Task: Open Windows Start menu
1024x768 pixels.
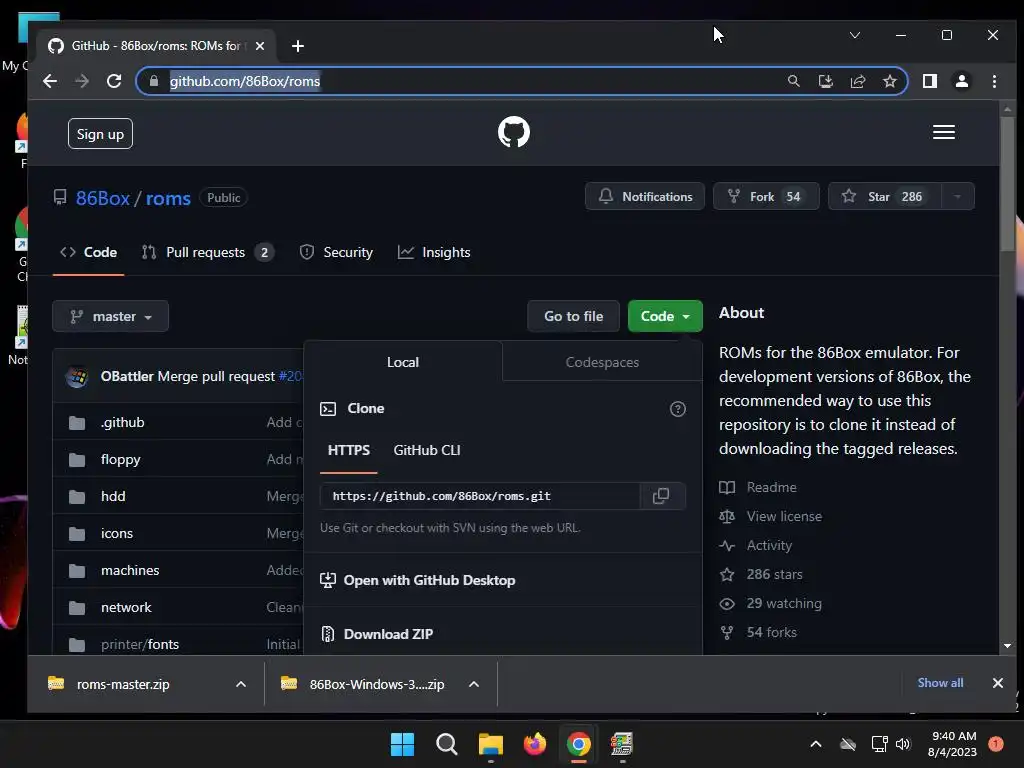Action: (402, 744)
